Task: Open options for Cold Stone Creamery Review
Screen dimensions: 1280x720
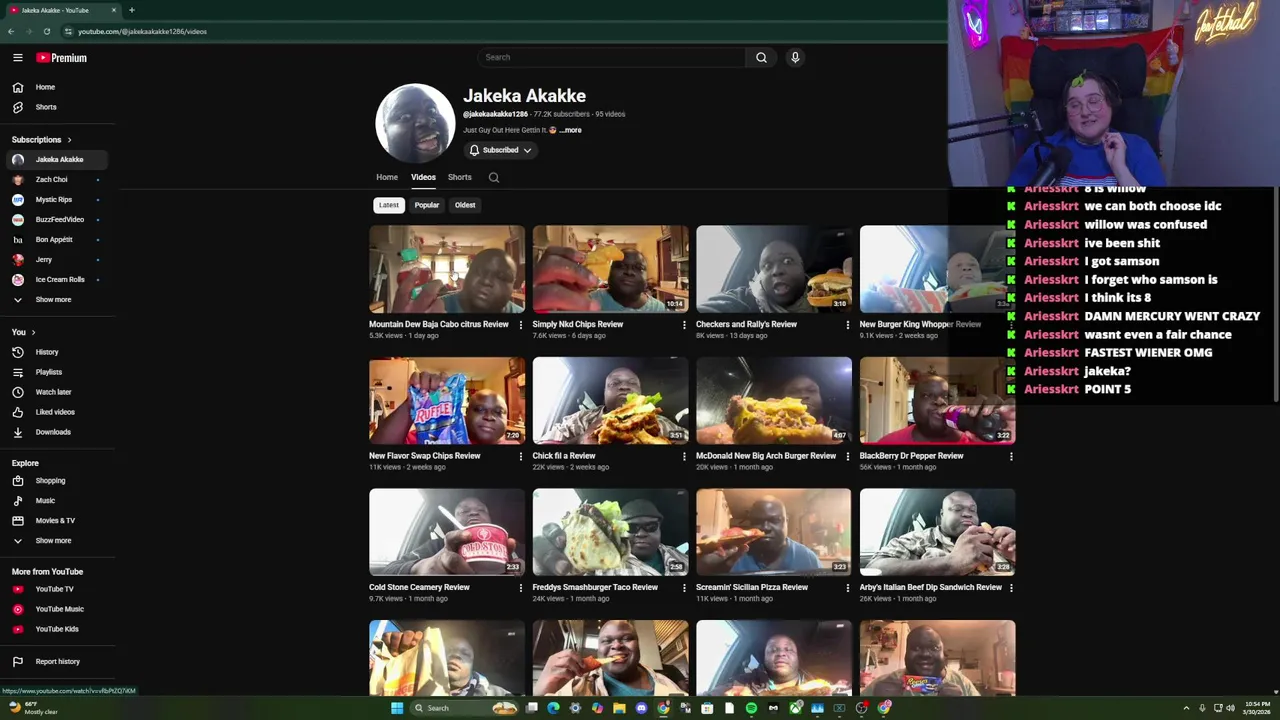Action: tap(520, 588)
